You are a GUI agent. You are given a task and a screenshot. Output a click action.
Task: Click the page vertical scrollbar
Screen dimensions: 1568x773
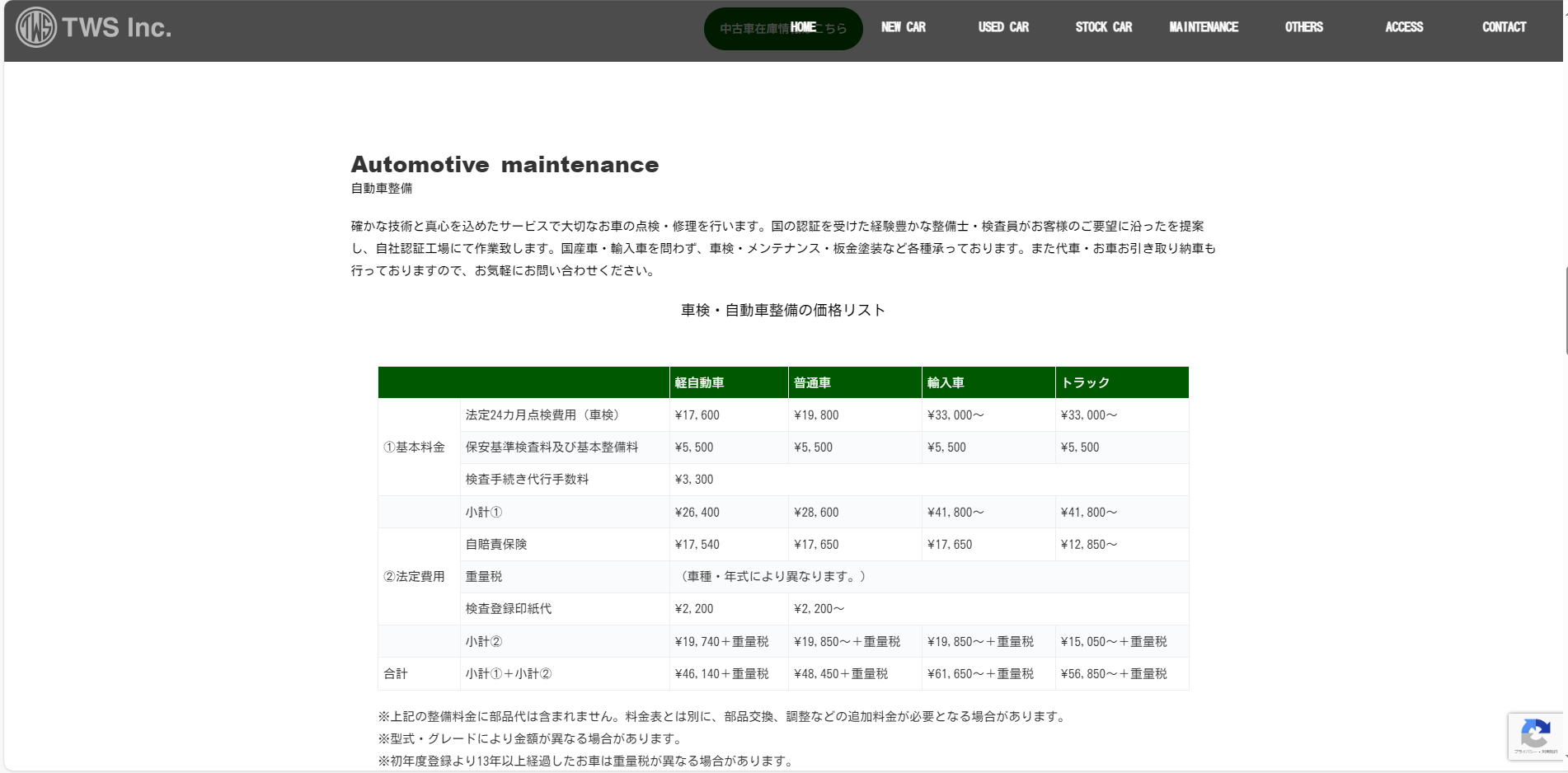pos(1566,310)
